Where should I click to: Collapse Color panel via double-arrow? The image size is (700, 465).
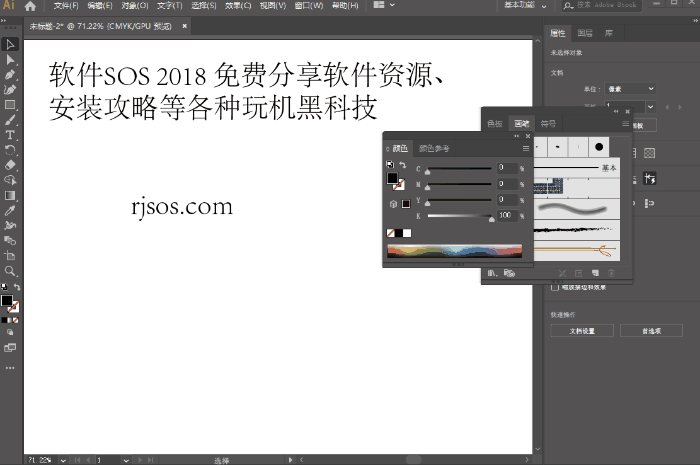[x=517, y=136]
